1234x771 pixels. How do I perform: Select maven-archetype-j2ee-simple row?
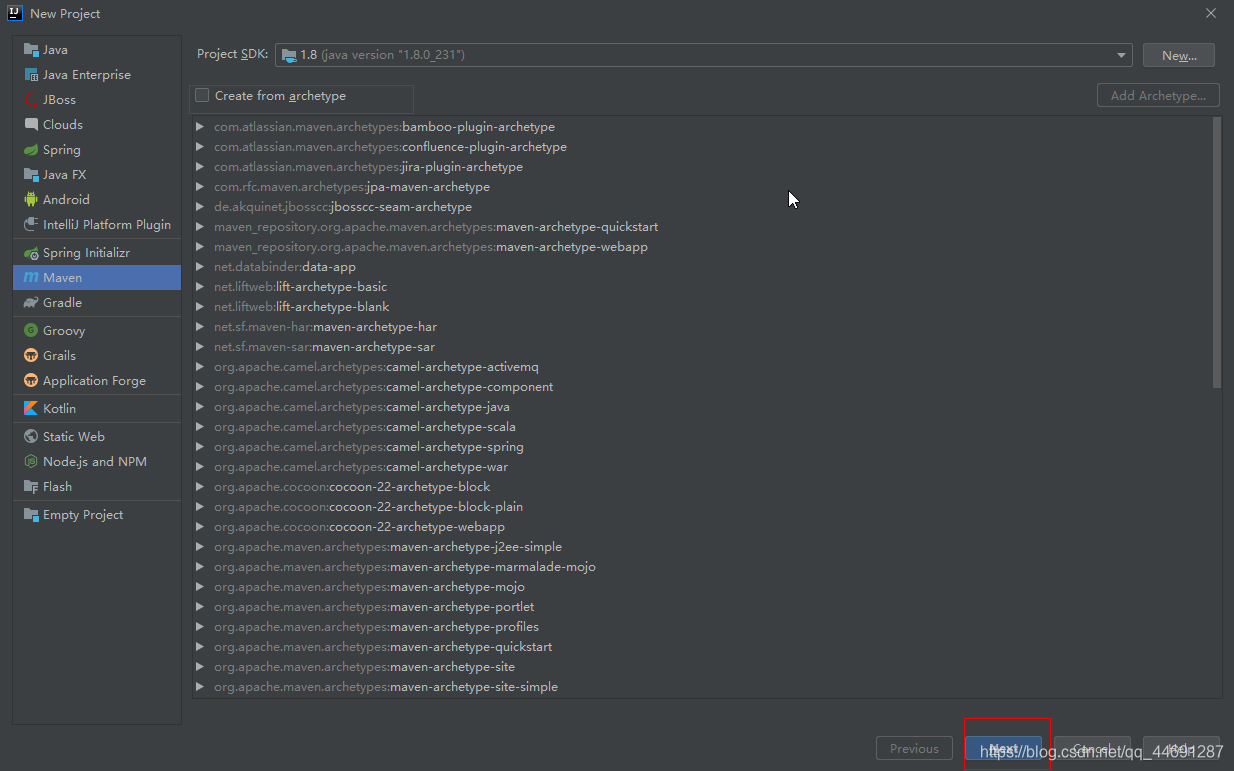coord(702,547)
